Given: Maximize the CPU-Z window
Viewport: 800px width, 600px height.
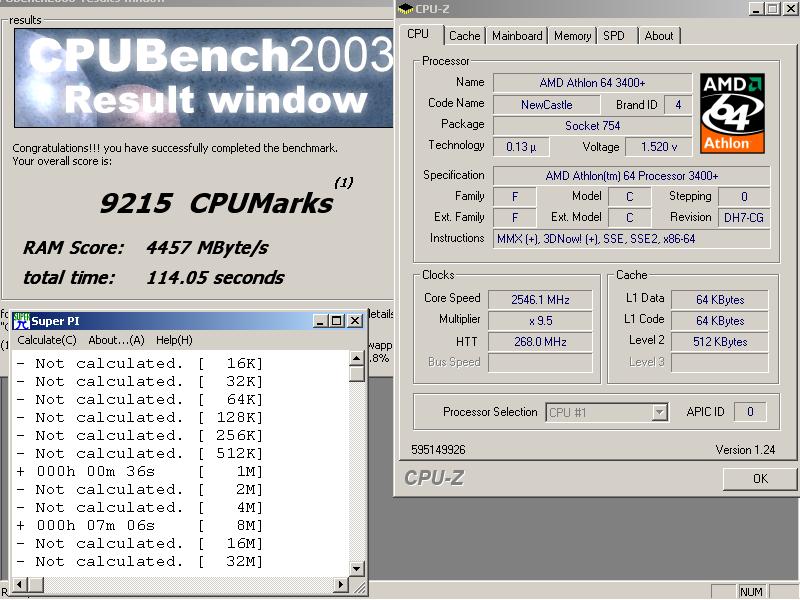Looking at the screenshot, I should (x=772, y=9).
